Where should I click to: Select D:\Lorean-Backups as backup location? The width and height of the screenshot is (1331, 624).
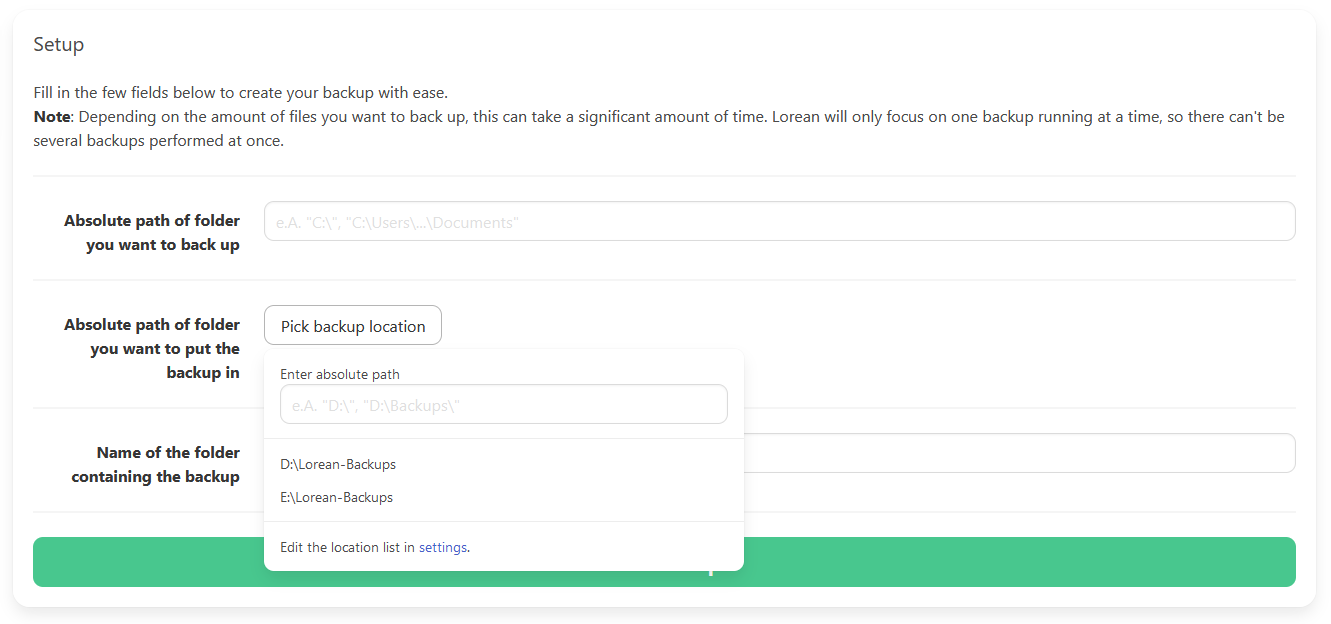click(337, 464)
